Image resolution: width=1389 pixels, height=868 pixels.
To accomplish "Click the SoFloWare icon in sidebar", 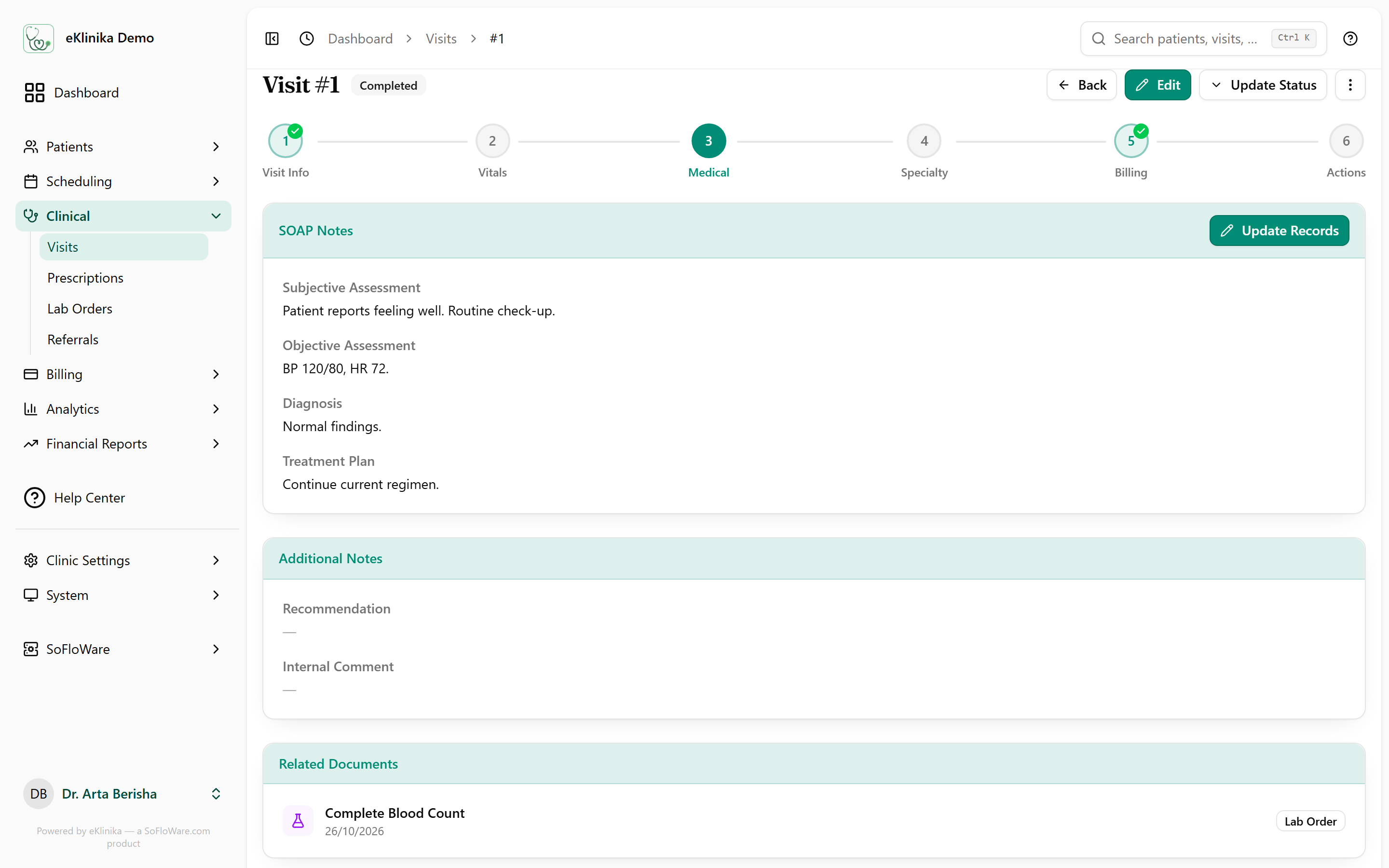I will [x=31, y=649].
